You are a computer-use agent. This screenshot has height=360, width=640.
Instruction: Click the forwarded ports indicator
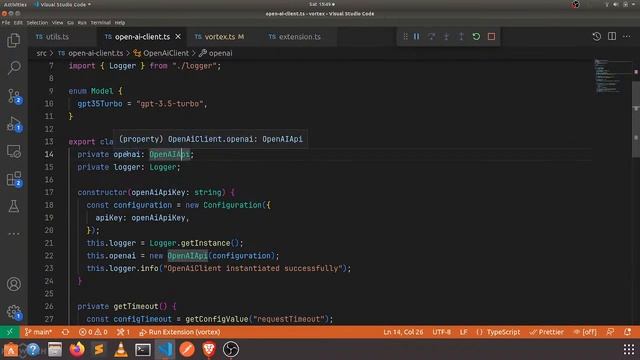(x=123, y=332)
